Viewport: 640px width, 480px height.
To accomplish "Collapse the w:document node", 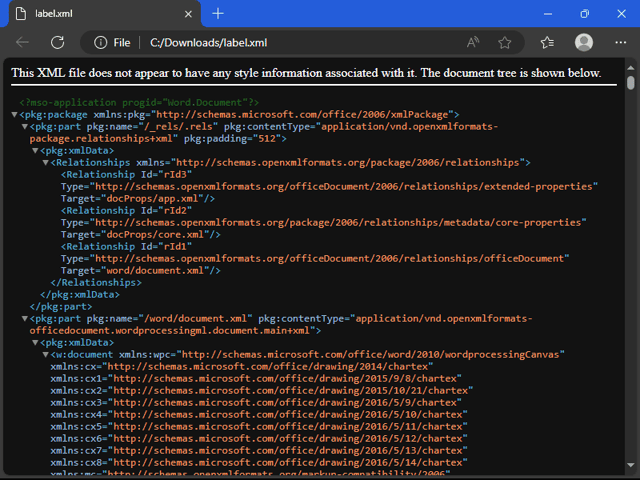I will (46, 354).
